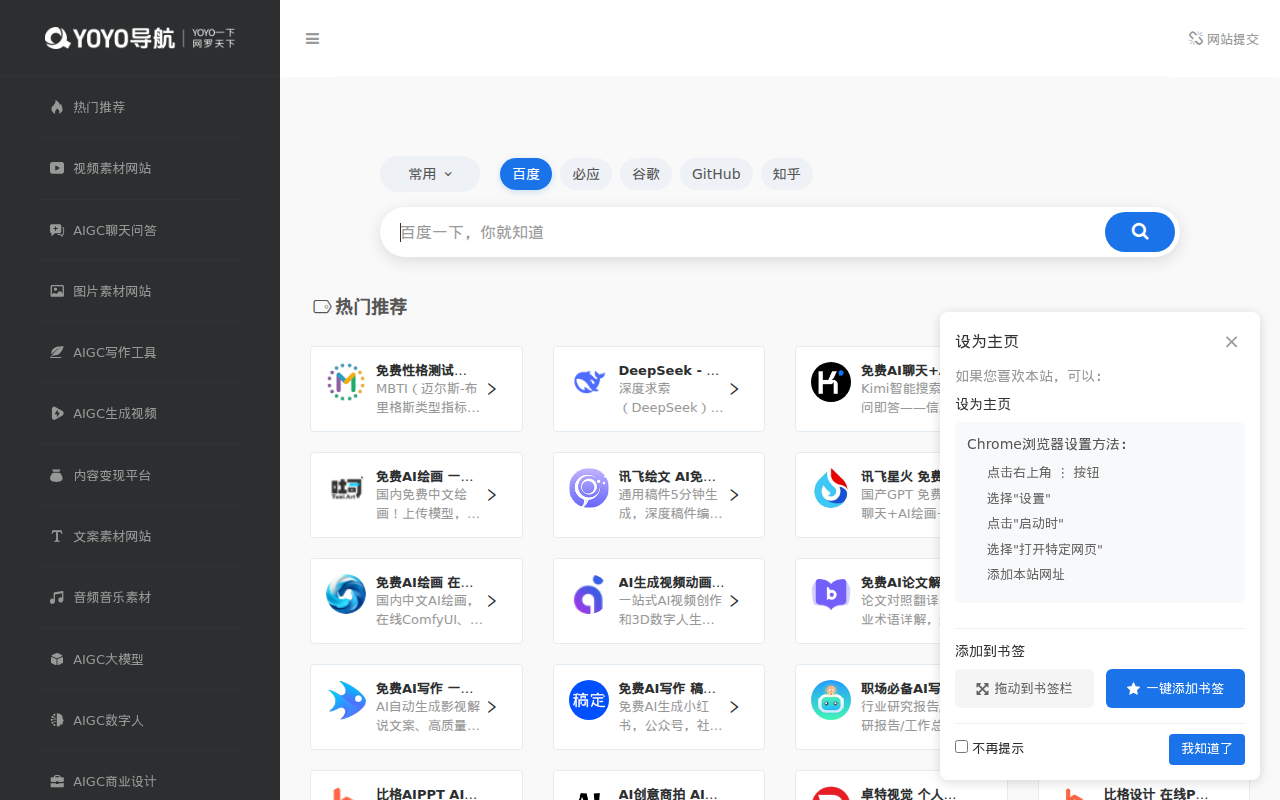Click the 我知道了 button
Image resolution: width=1280 pixels, height=800 pixels.
click(1207, 749)
